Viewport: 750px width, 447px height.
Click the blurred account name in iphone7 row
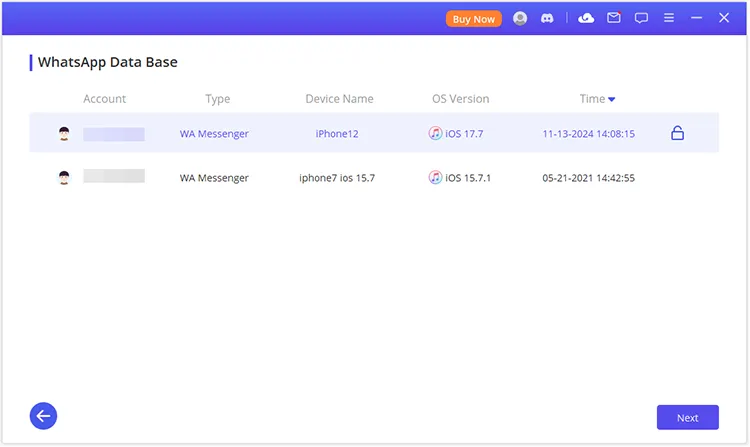pos(114,176)
